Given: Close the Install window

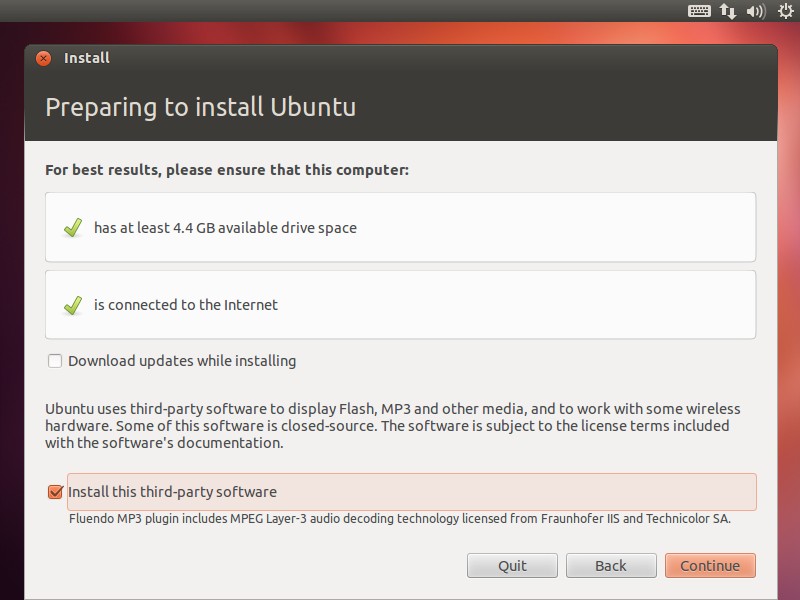Looking at the screenshot, I should [43, 58].
